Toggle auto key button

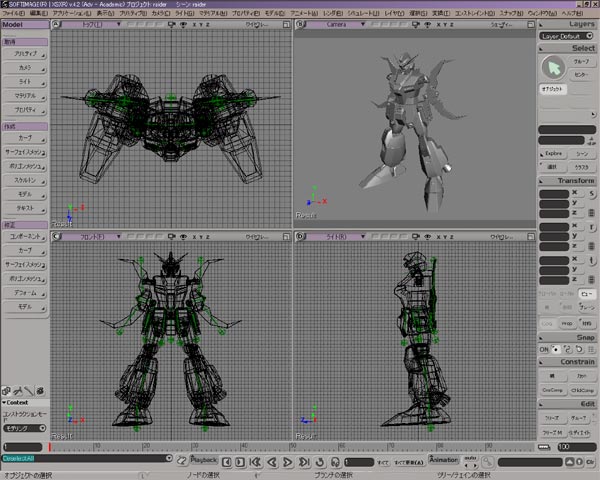tap(470, 458)
